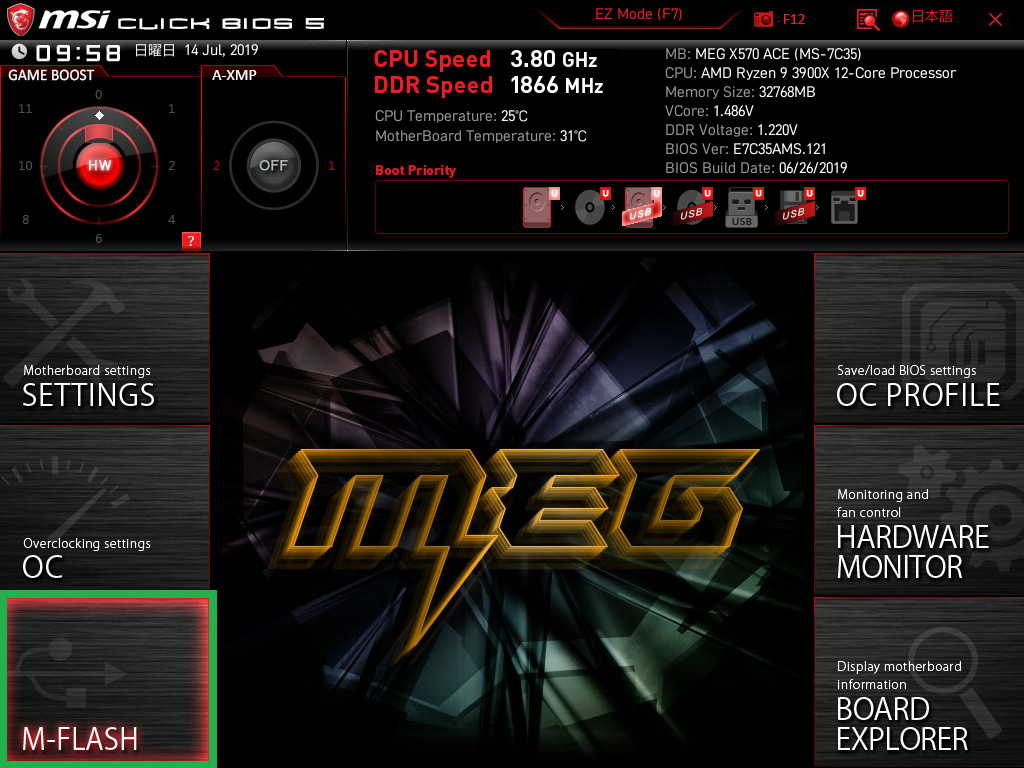Screen dimensions: 1024x768
Task: Click the Memory Size 32768MB line
Action: [740, 92]
